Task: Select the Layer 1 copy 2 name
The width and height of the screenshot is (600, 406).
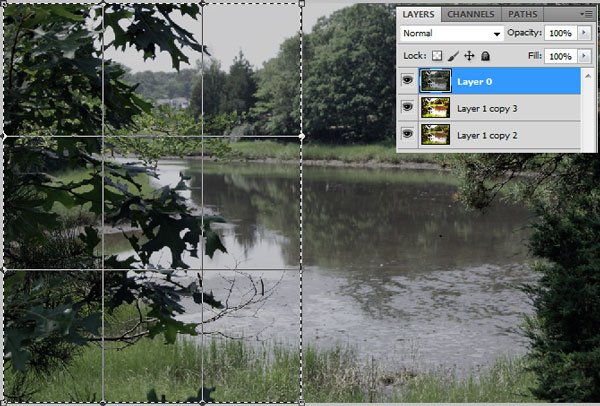Action: click(x=487, y=135)
